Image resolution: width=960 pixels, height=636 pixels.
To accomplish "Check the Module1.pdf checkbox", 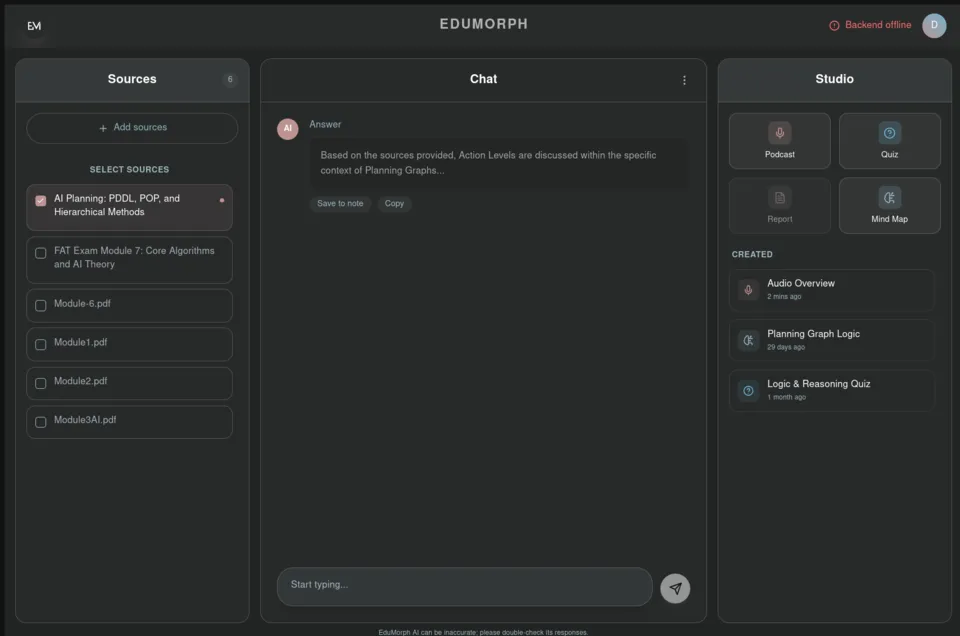I will 40,345.
